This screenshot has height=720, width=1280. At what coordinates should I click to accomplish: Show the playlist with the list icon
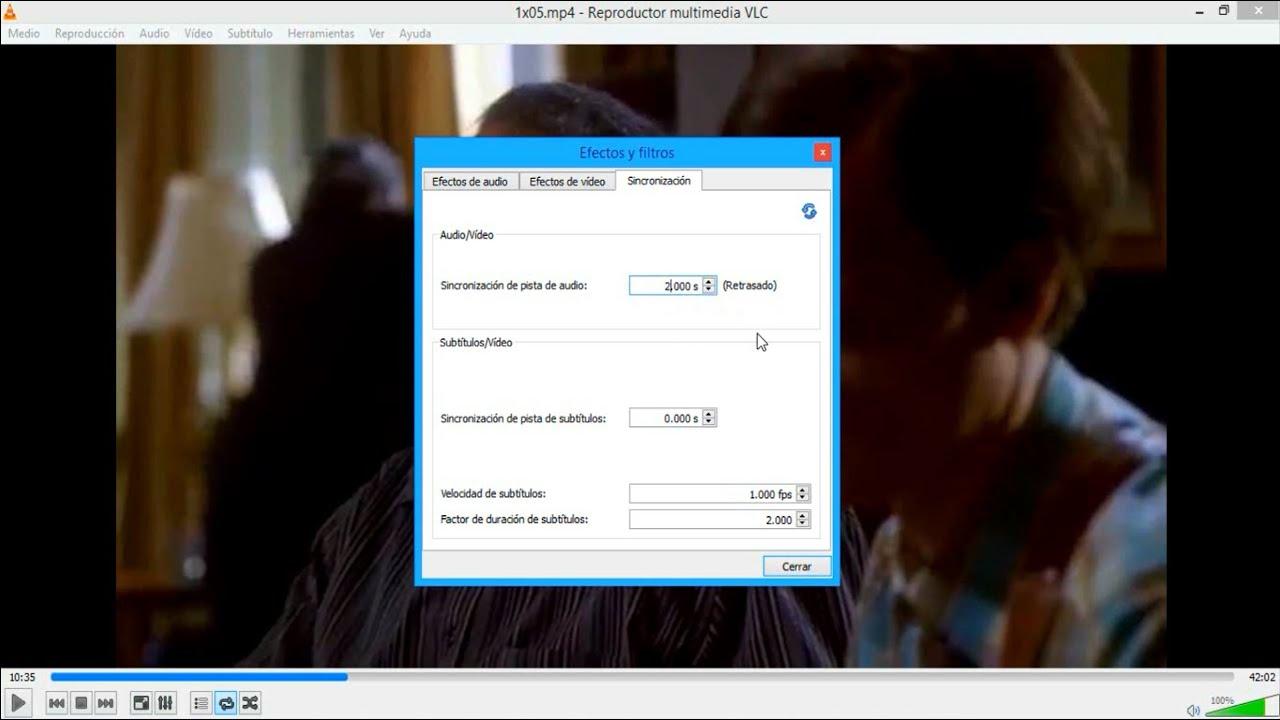[201, 703]
